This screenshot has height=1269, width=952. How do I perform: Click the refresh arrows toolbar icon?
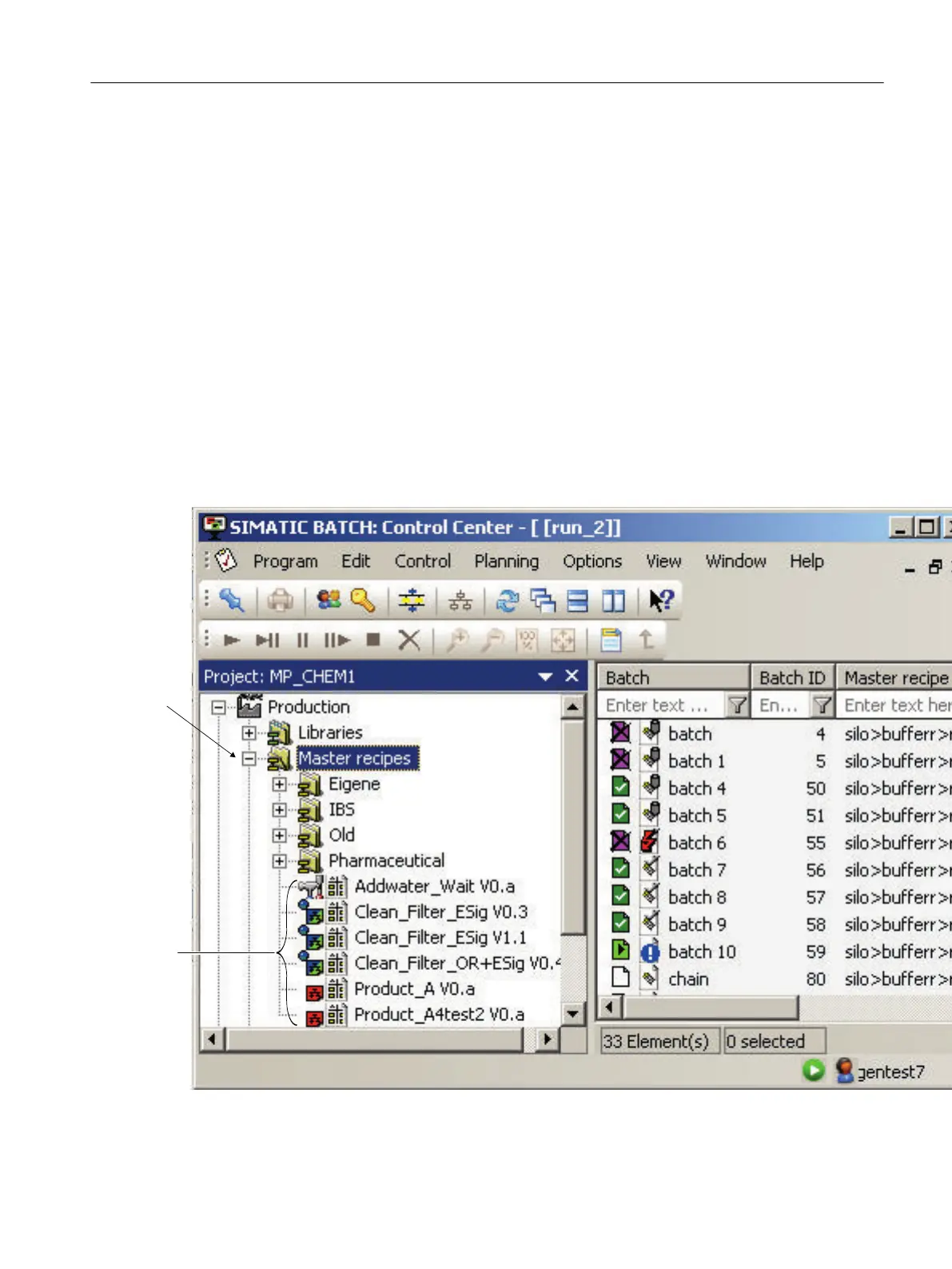click(x=508, y=600)
